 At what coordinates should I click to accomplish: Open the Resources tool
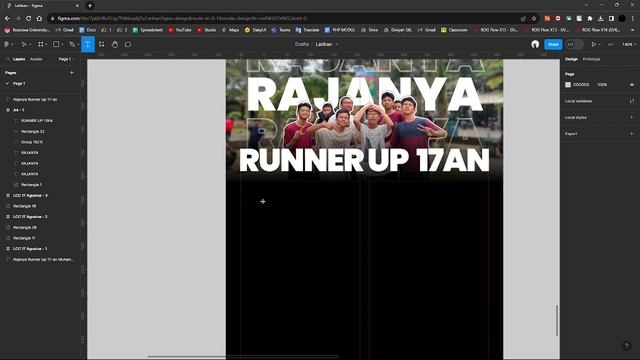pyautogui.click(x=102, y=44)
